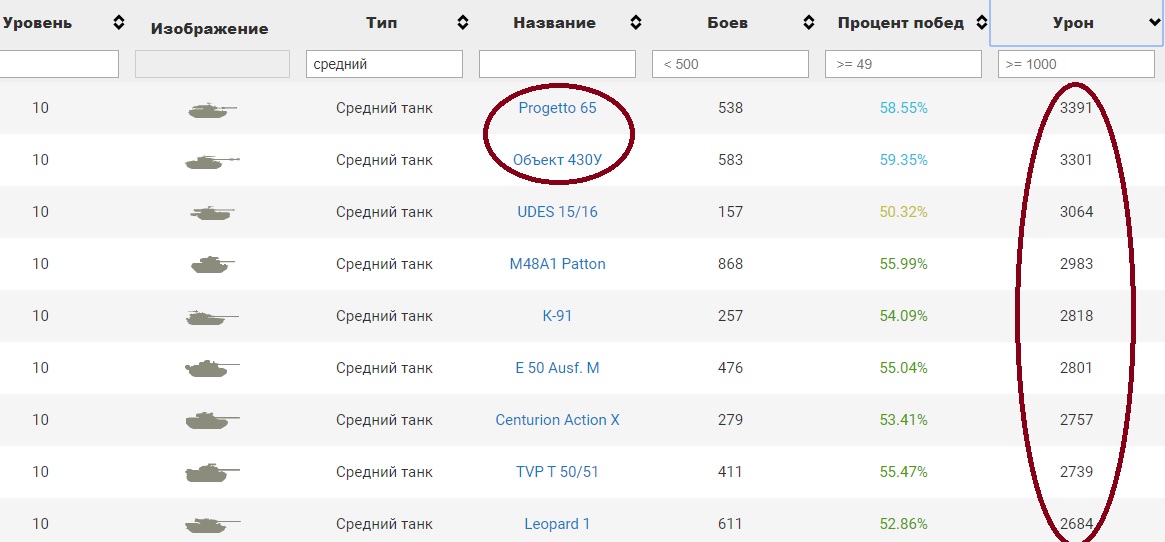The width and height of the screenshot is (1165, 542).
Task: Sort by Тип column arrows
Action: coord(463,23)
